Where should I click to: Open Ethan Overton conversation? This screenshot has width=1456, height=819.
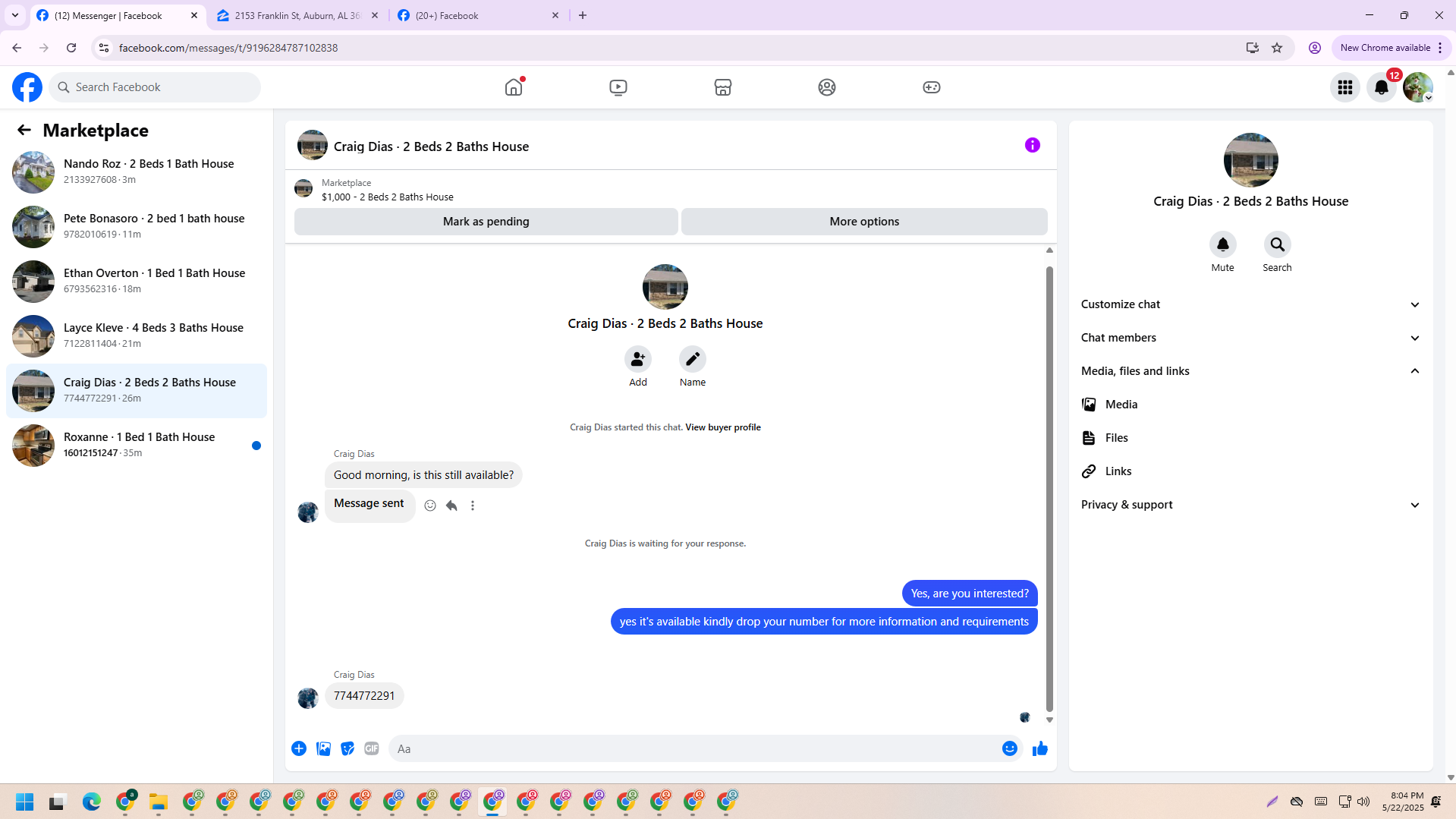137,282
